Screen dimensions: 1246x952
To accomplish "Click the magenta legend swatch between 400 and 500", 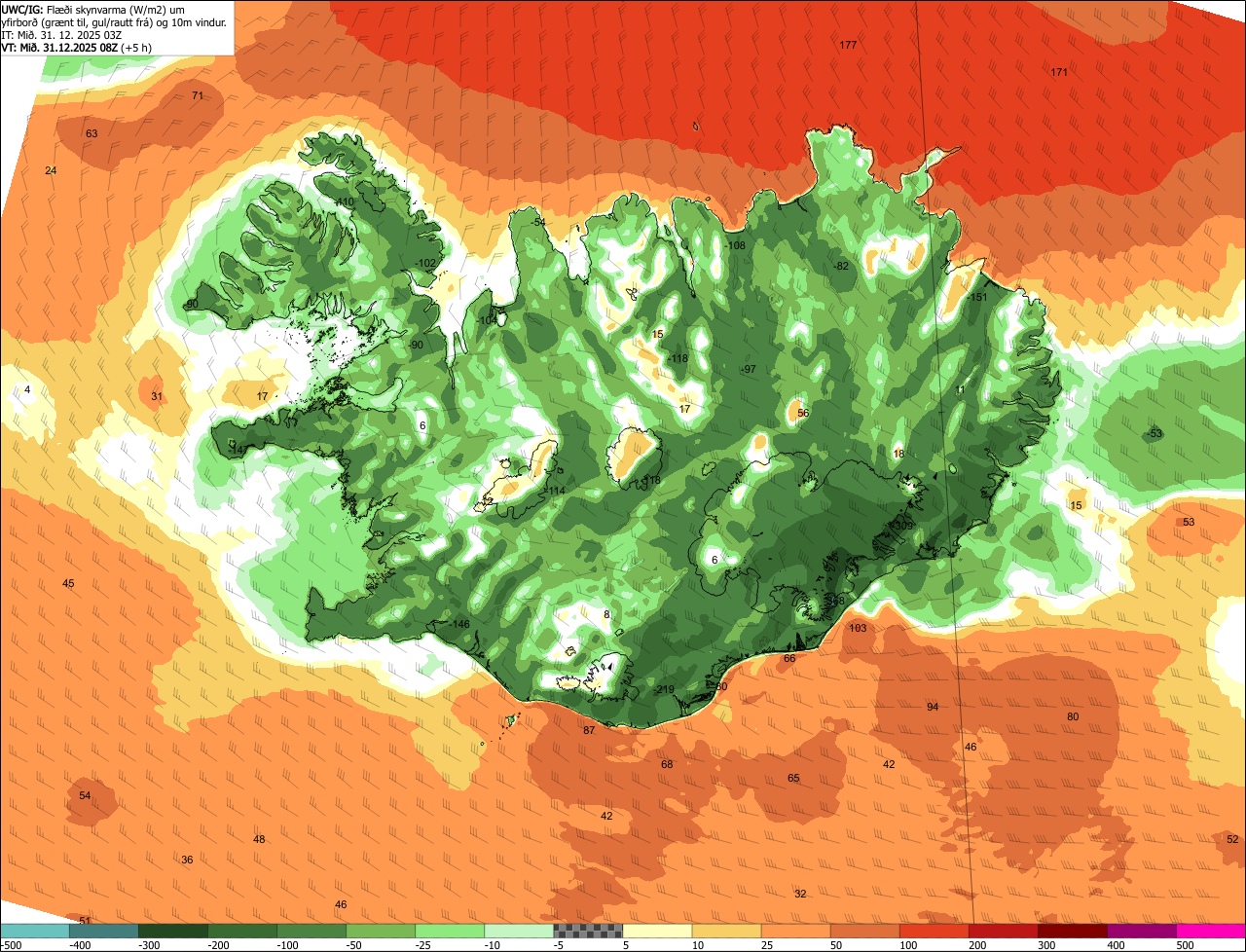I will click(x=1142, y=931).
